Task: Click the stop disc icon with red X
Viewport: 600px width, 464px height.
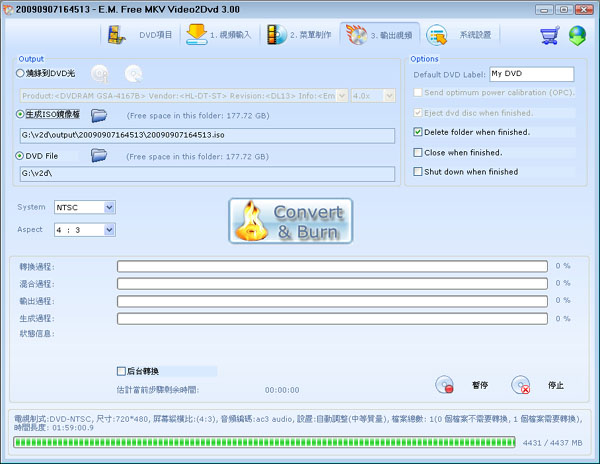Action: [521, 384]
